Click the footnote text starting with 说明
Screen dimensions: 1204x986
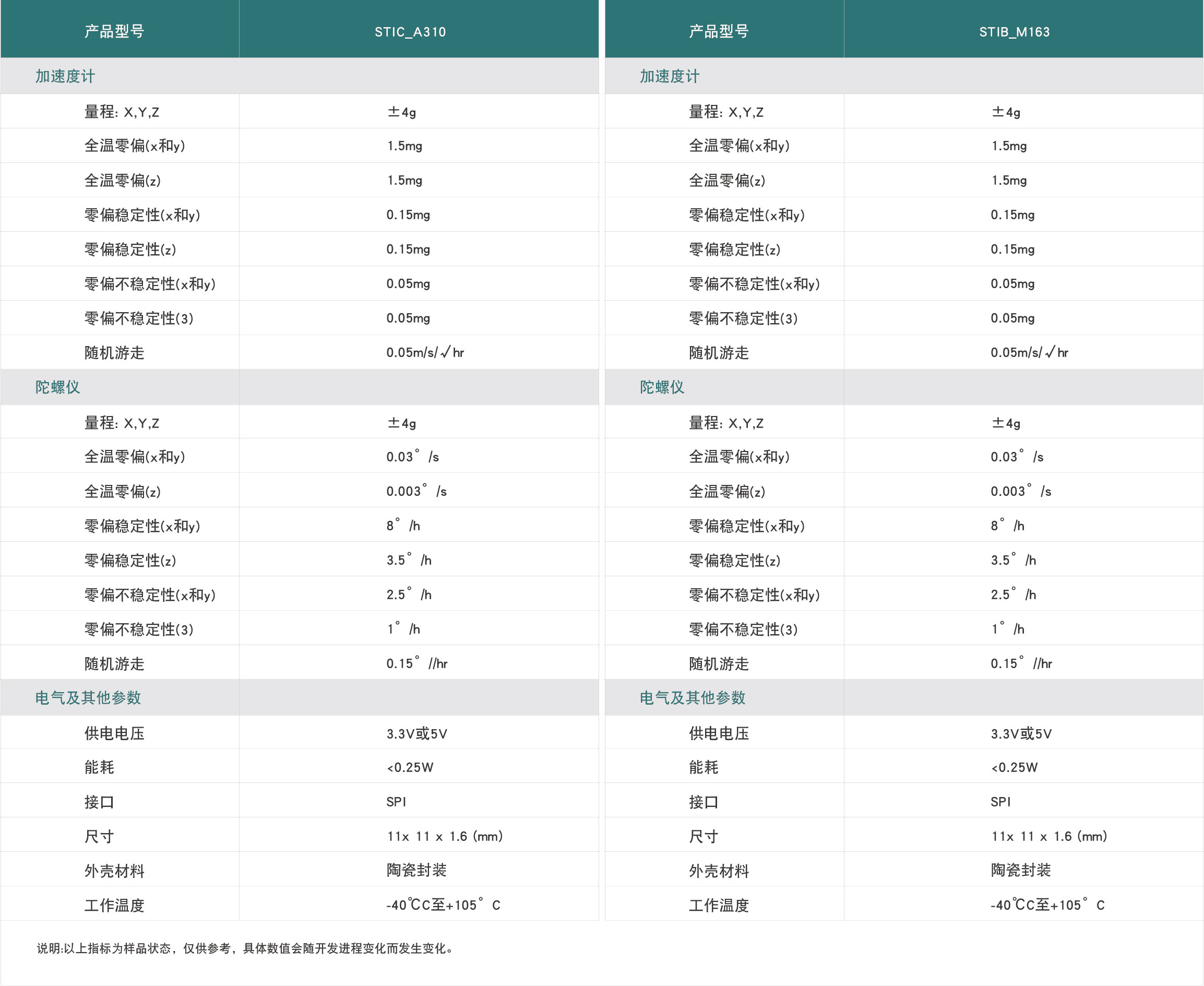[245, 948]
